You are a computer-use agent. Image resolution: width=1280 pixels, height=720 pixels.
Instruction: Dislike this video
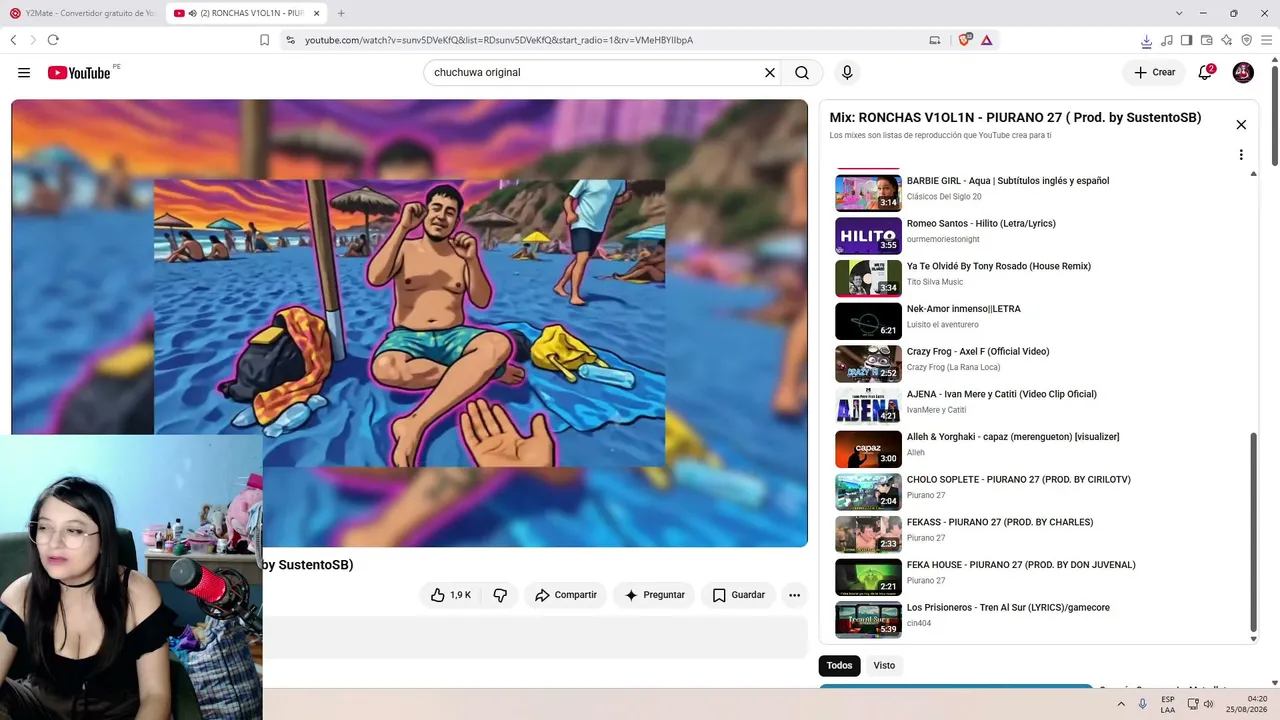click(x=500, y=595)
